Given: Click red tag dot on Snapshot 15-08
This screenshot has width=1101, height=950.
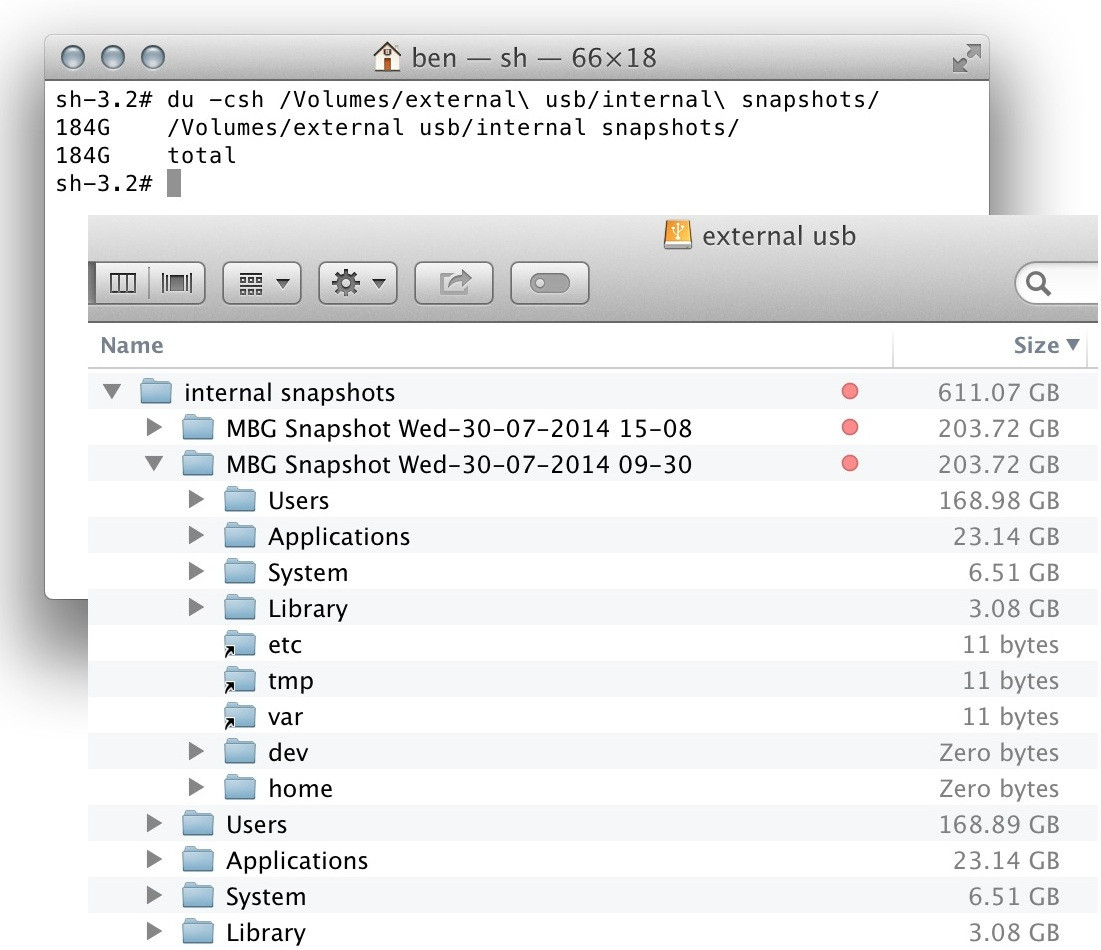Looking at the screenshot, I should pos(850,427).
